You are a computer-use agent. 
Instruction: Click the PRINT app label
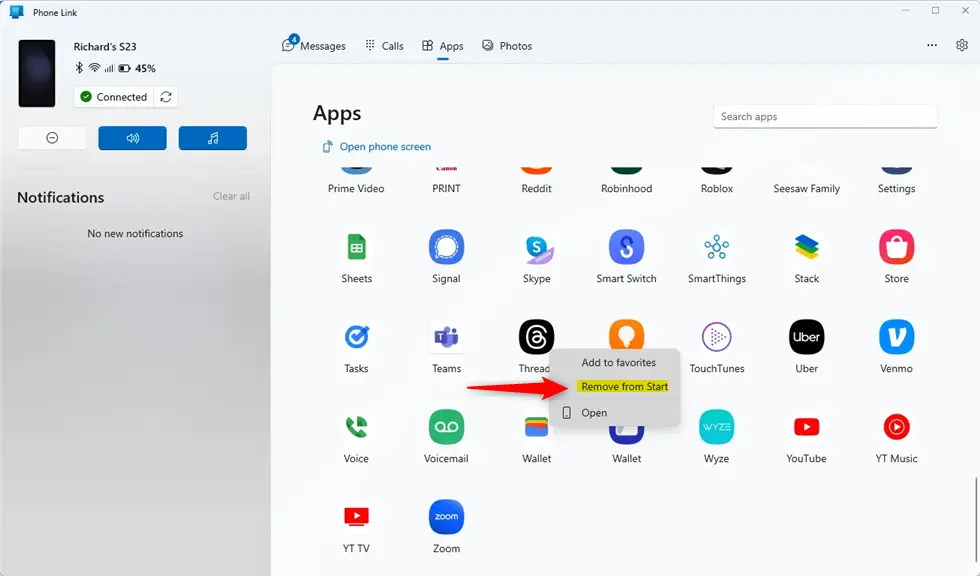[446, 189]
